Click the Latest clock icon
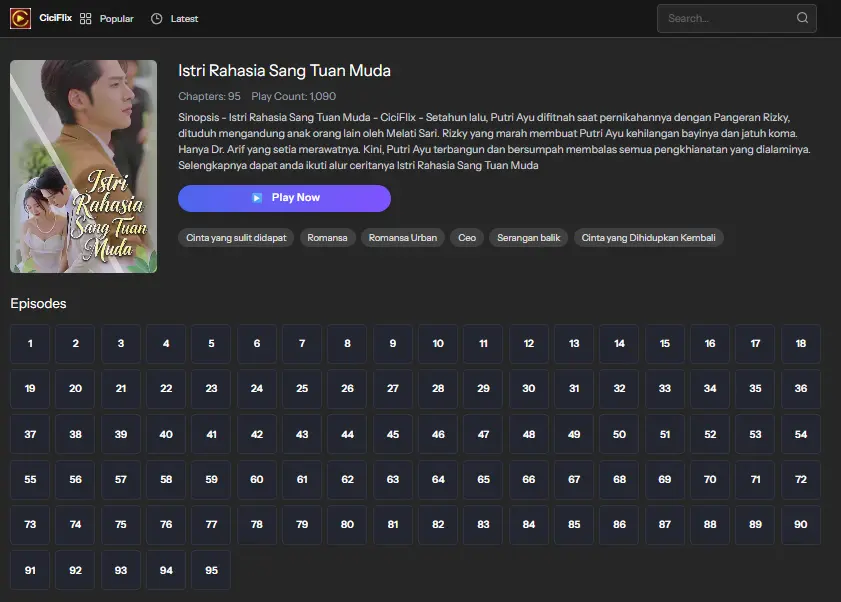Viewport: 841px width, 602px height. (x=156, y=19)
